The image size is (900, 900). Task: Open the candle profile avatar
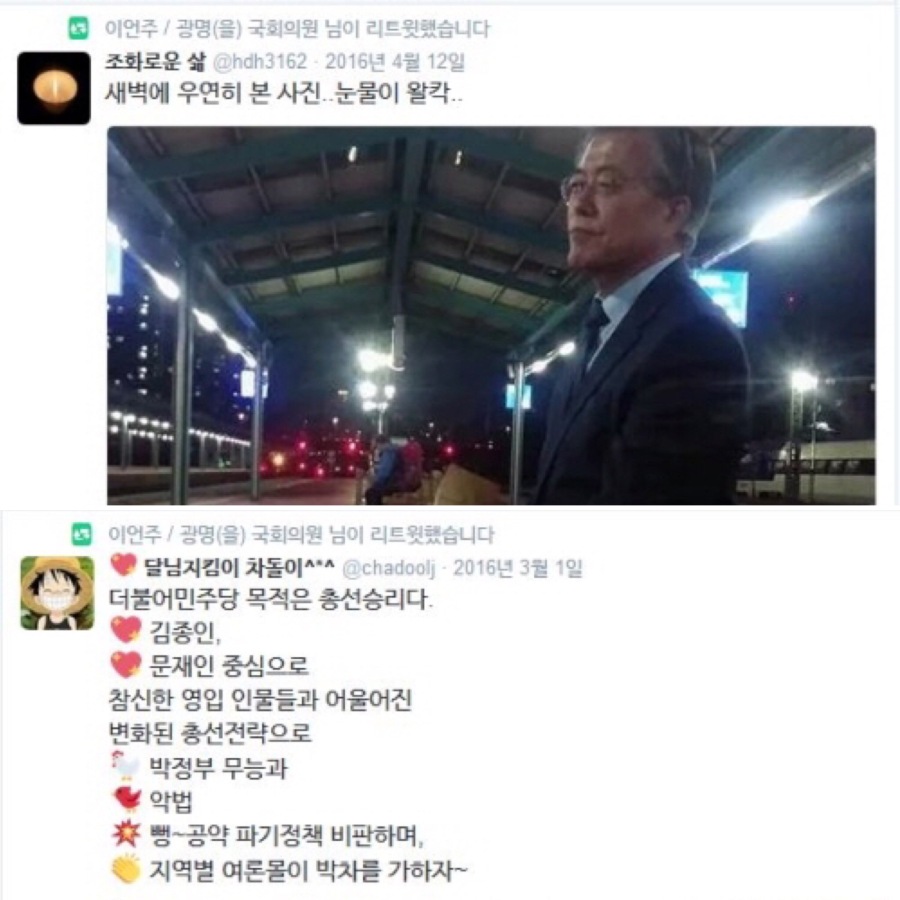click(54, 88)
